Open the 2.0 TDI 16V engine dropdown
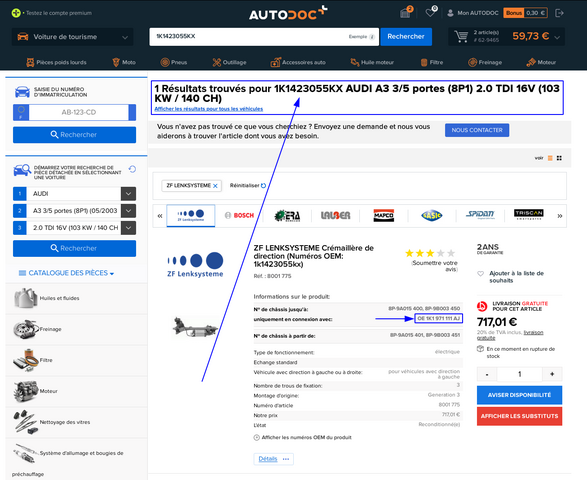Viewport: 587px width, 480px height. (x=74, y=228)
